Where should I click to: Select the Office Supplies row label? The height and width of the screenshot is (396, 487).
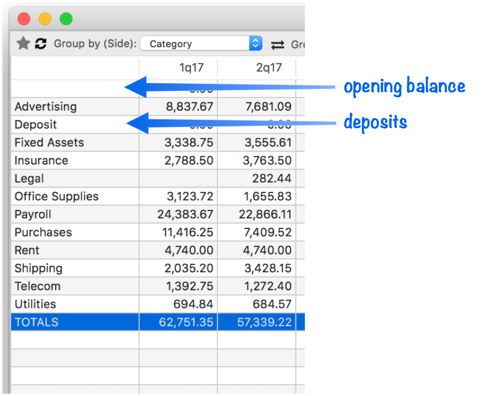(57, 197)
